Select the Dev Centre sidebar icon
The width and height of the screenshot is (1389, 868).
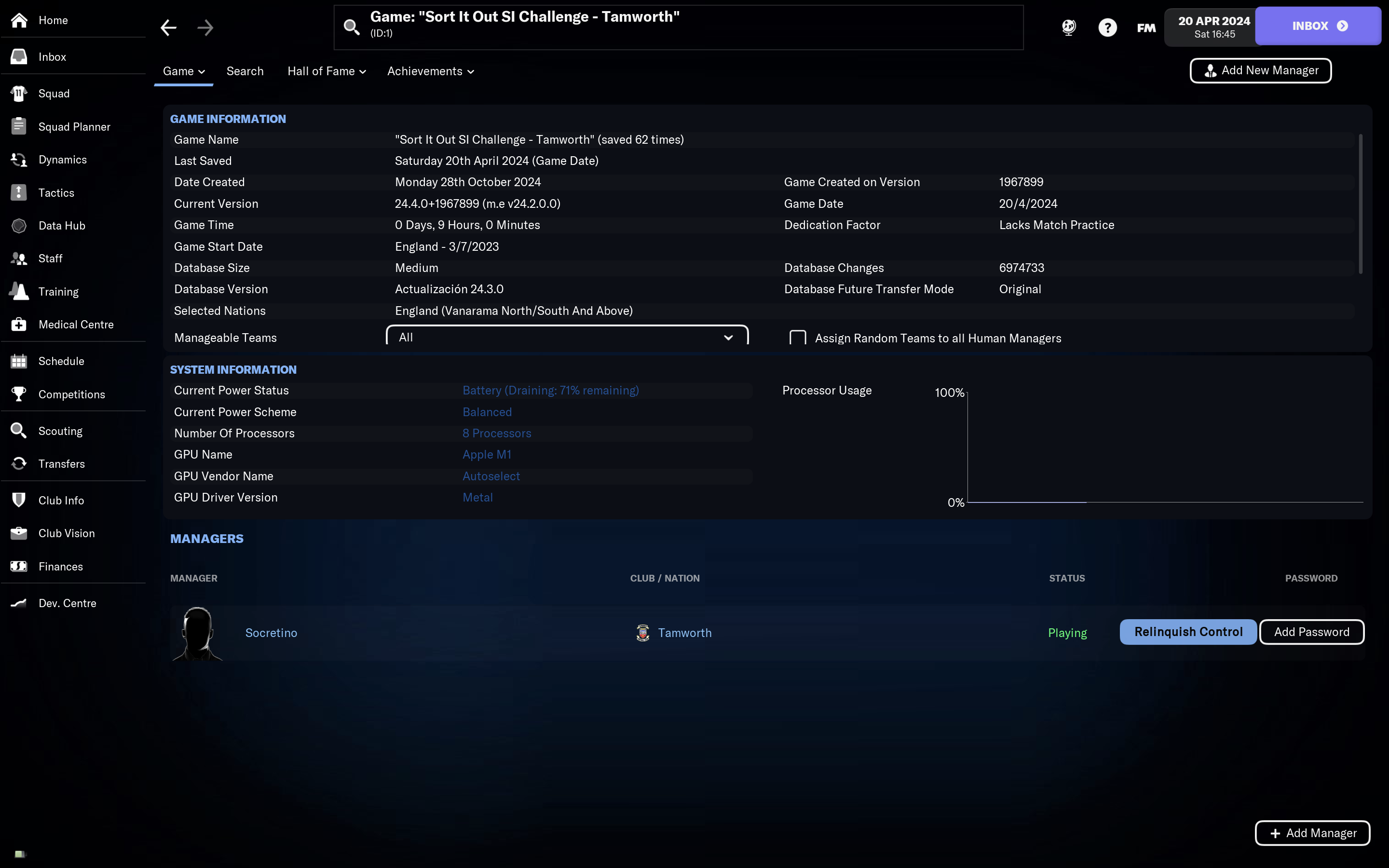(18, 602)
